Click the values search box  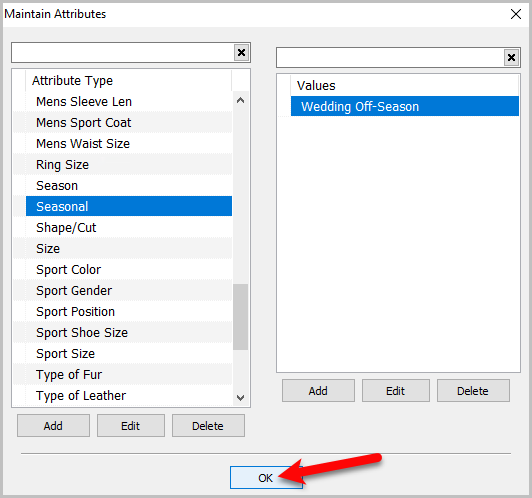tap(390, 58)
